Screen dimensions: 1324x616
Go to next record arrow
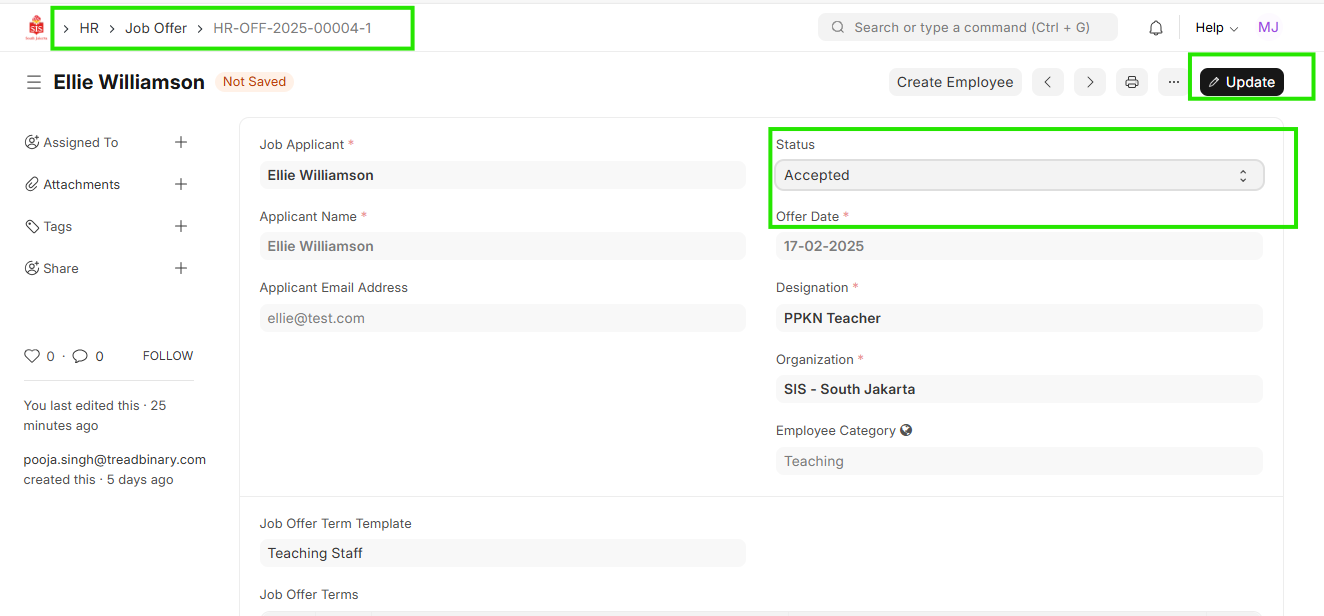[1090, 82]
